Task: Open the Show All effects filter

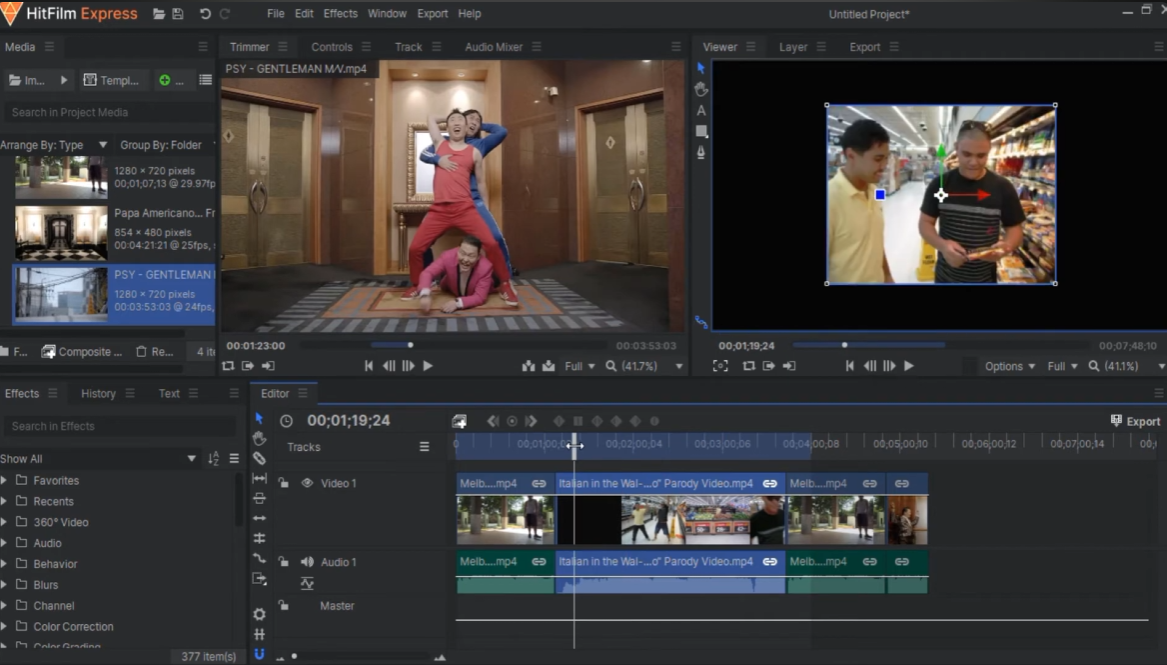Action: 99,459
